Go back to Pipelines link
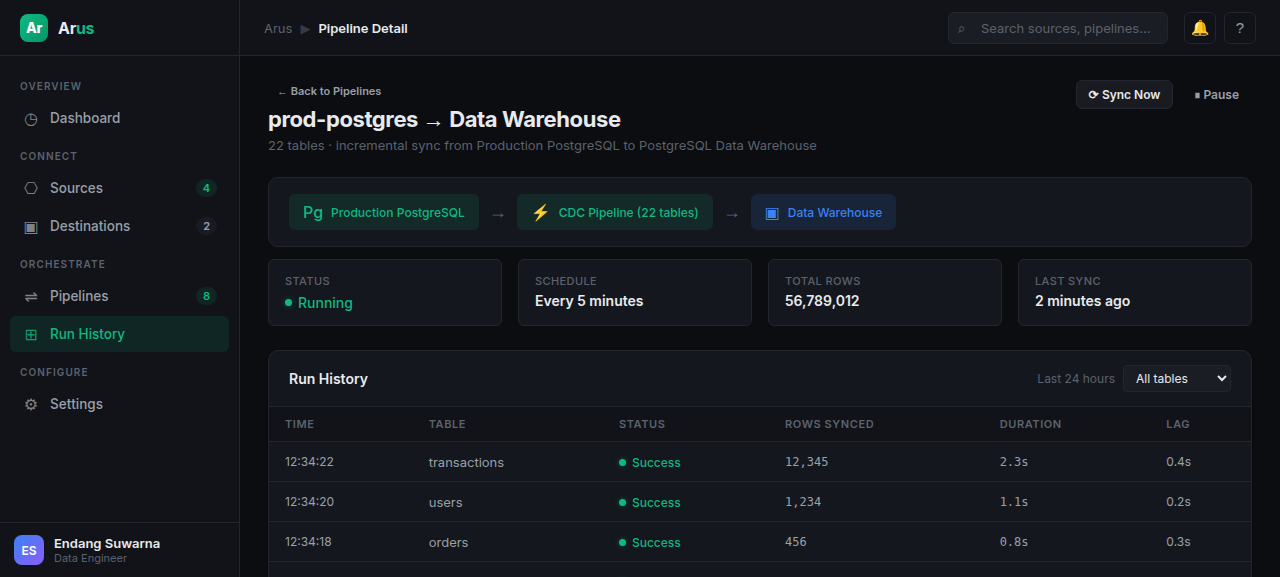Screen dimensions: 1280x577 pyautogui.click(x=329, y=91)
